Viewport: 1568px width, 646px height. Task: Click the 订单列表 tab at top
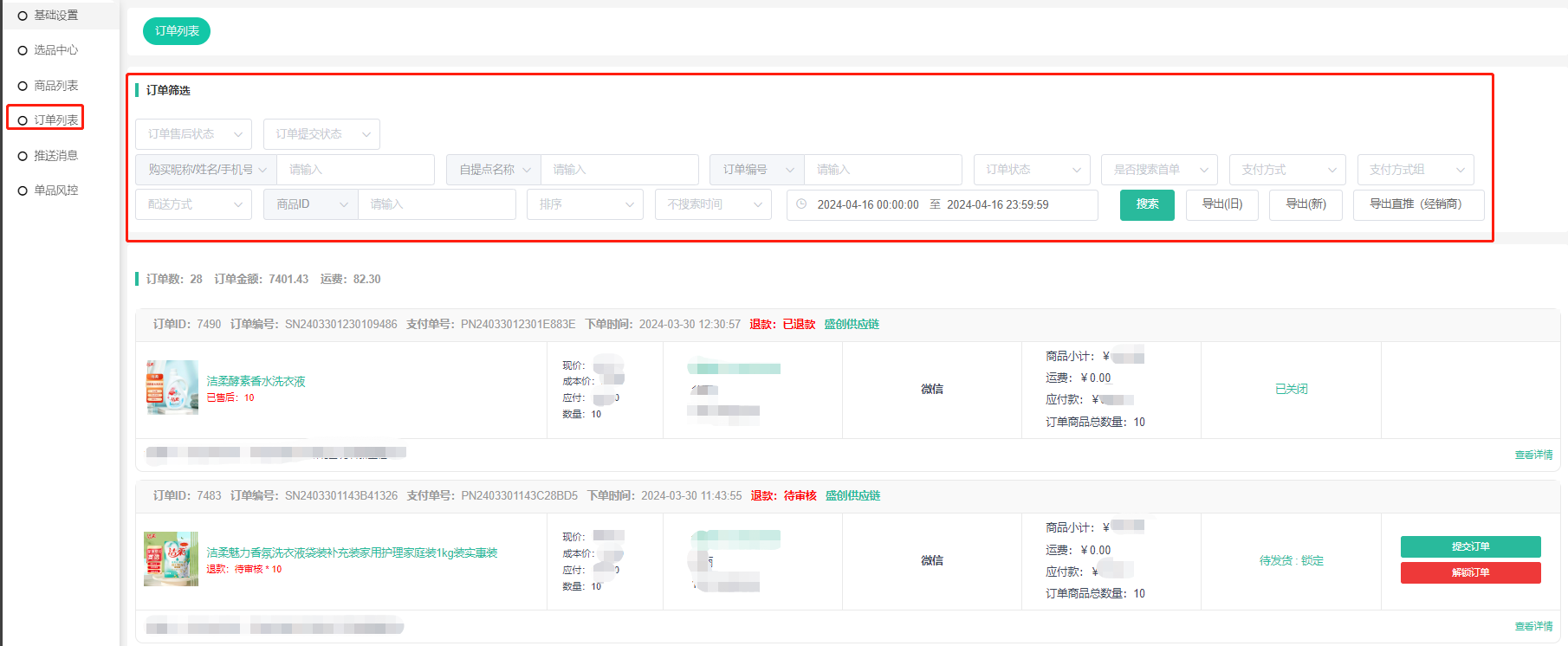click(x=177, y=31)
